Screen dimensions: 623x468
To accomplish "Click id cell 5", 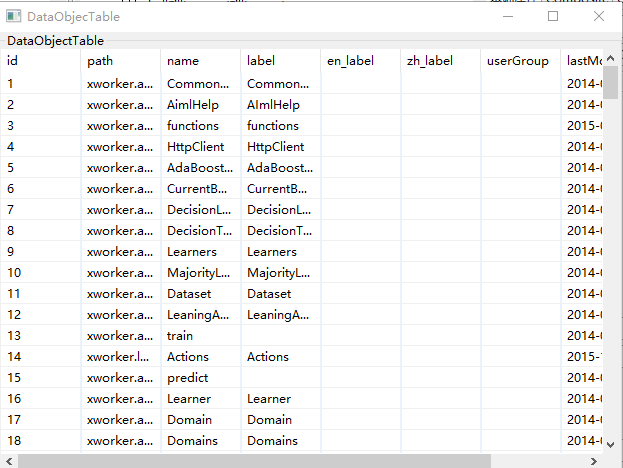I will (41, 168).
